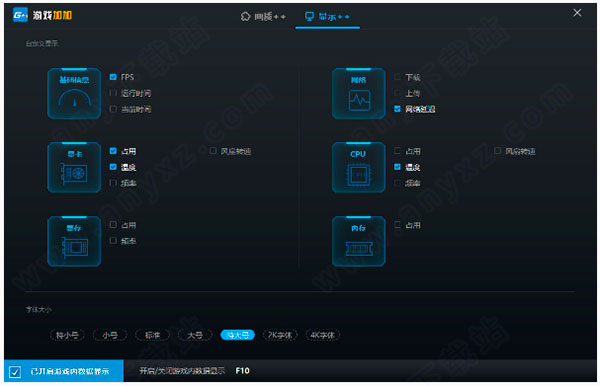
Task: Choose the 4K字体 font option
Action: point(322,335)
